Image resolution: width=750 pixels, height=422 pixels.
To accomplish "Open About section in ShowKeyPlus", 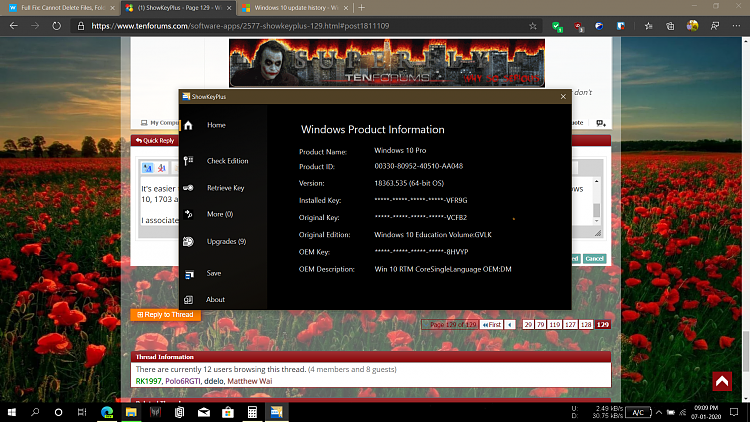I will [x=215, y=300].
